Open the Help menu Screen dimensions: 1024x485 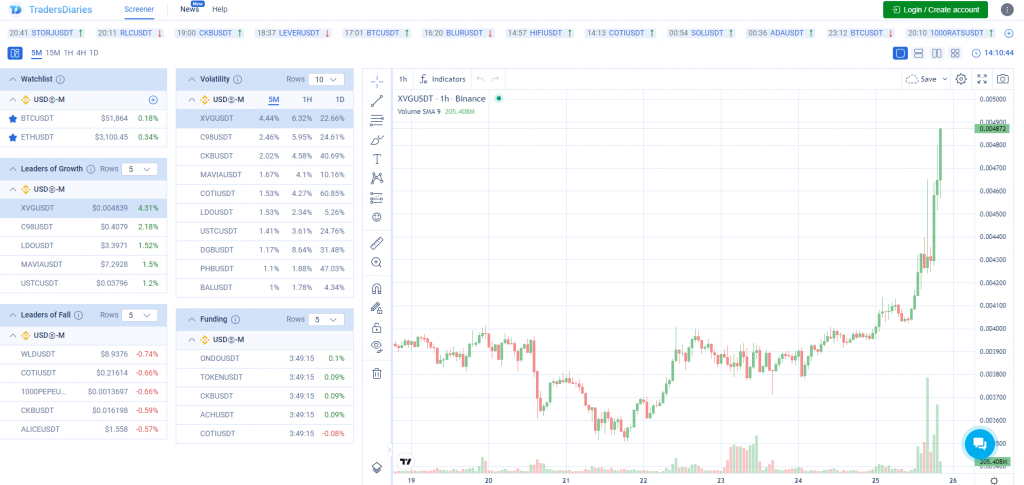220,10
